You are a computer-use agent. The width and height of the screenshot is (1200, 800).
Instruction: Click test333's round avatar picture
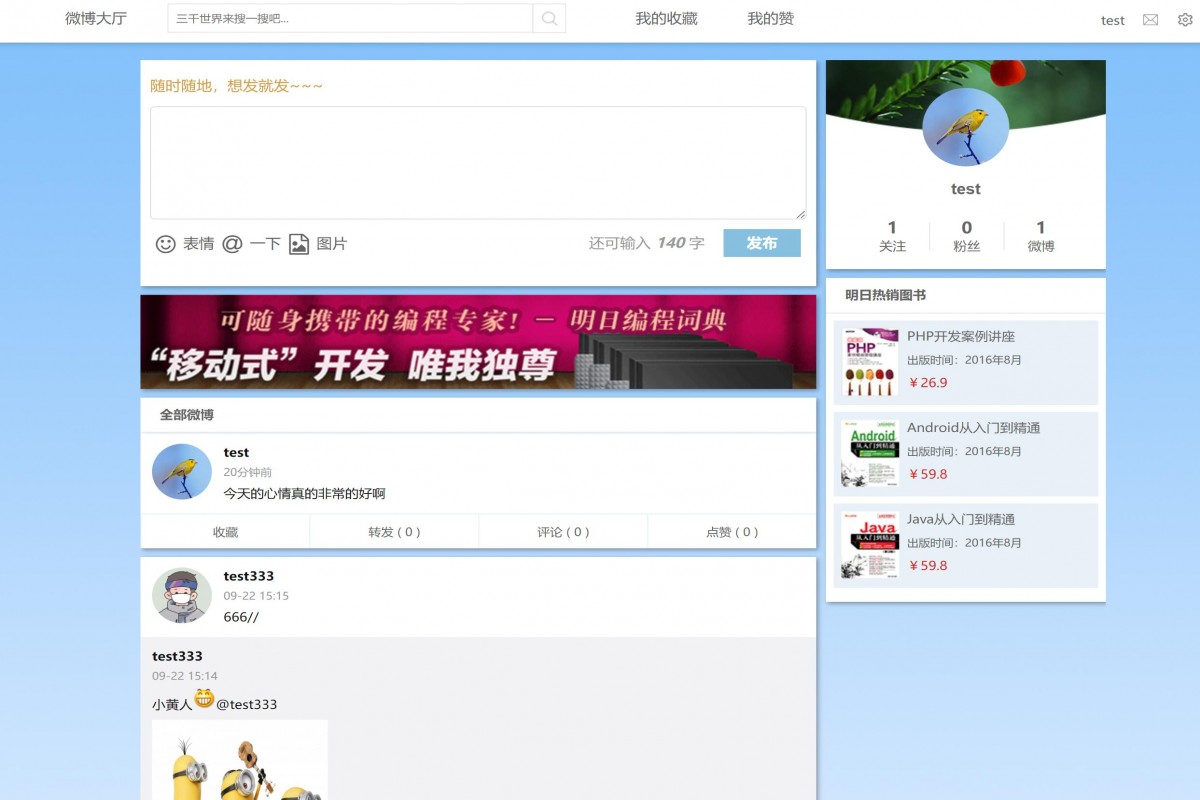click(181, 595)
